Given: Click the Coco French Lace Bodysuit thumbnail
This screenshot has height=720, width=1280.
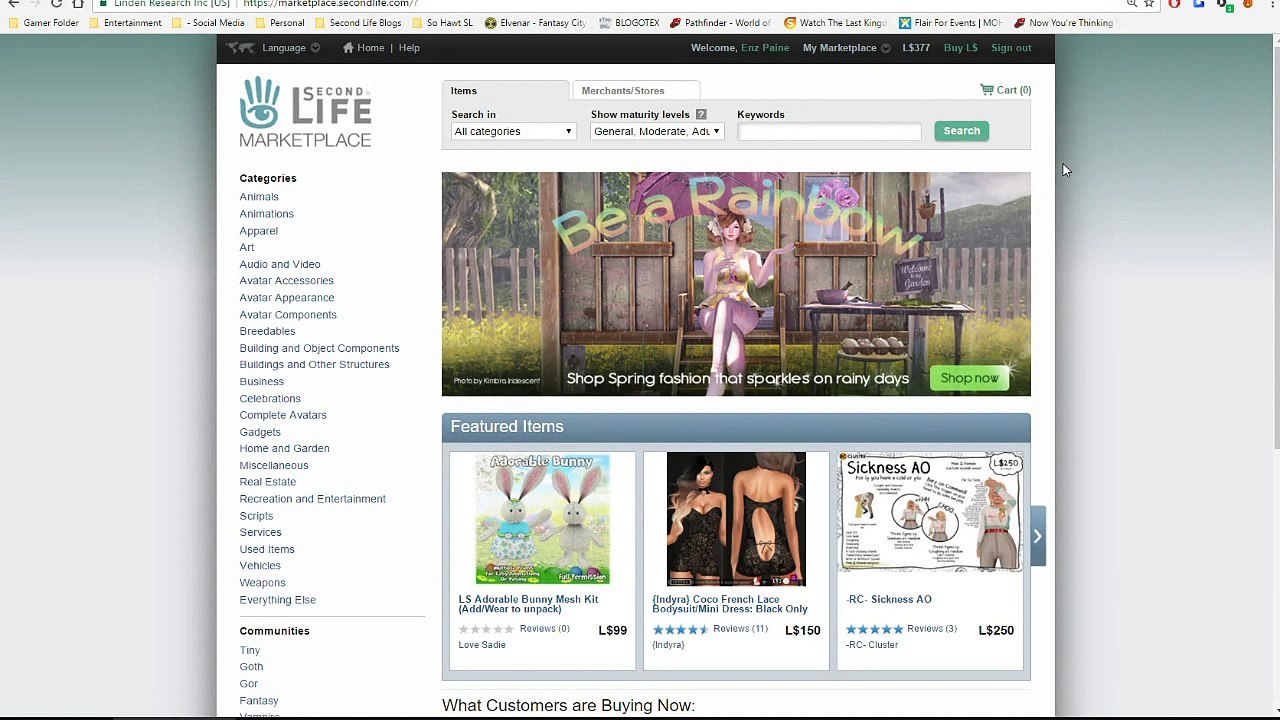Looking at the screenshot, I should (736, 519).
